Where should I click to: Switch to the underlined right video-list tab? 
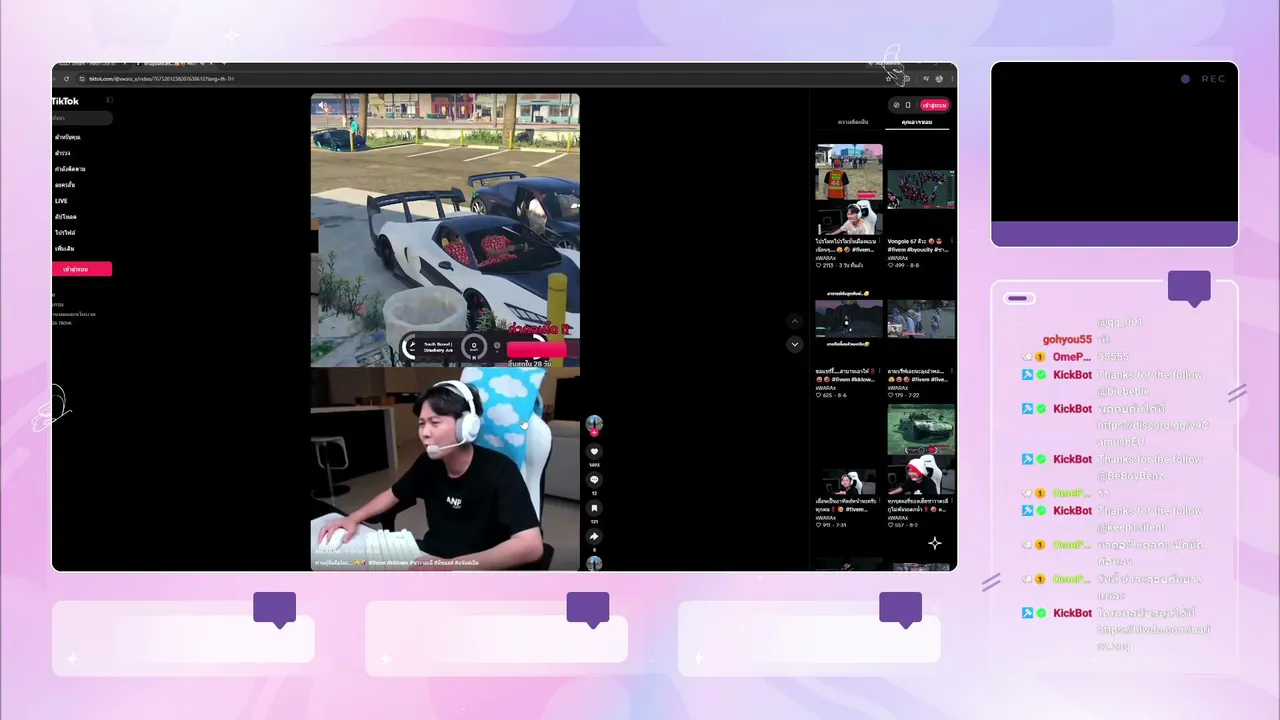point(917,122)
